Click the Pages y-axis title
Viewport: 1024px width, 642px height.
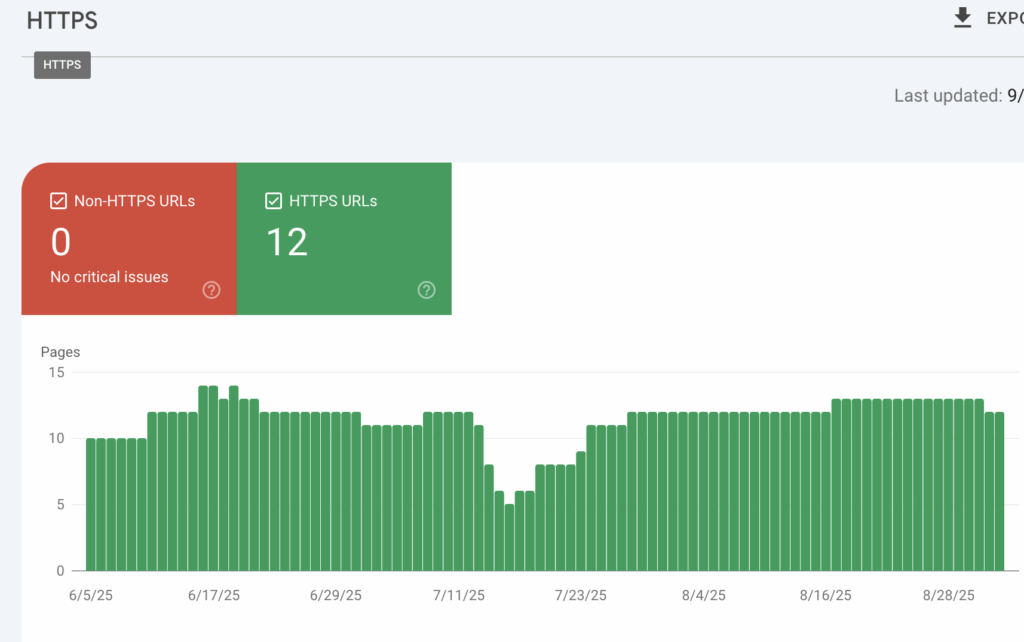point(60,352)
